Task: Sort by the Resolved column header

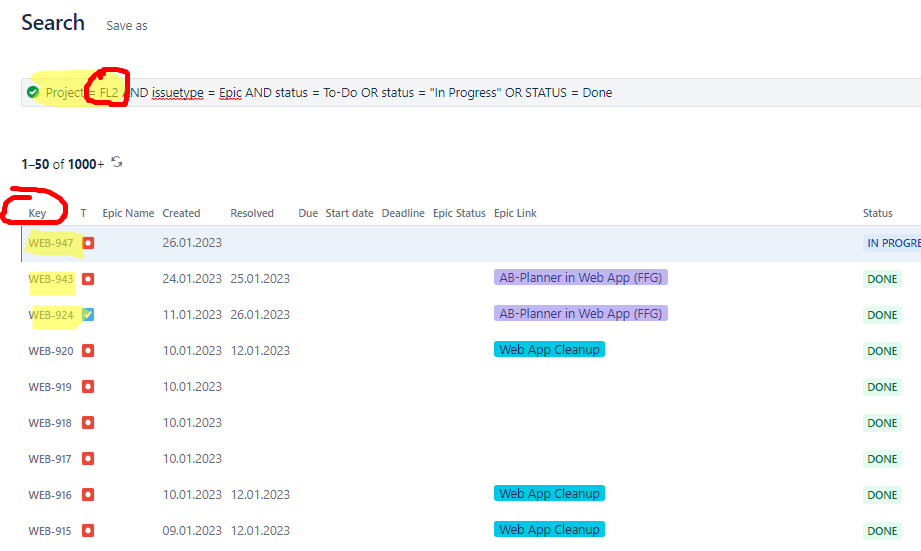Action: point(252,213)
